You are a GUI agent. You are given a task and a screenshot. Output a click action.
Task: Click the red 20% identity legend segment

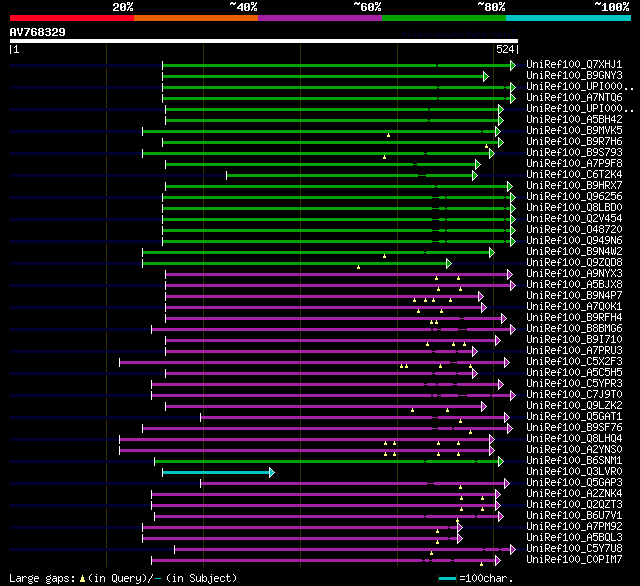[72, 18]
